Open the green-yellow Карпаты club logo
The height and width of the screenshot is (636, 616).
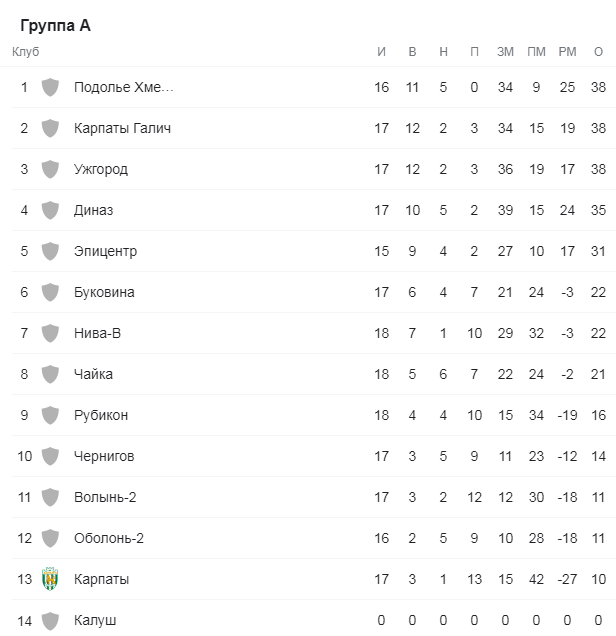(x=50, y=579)
